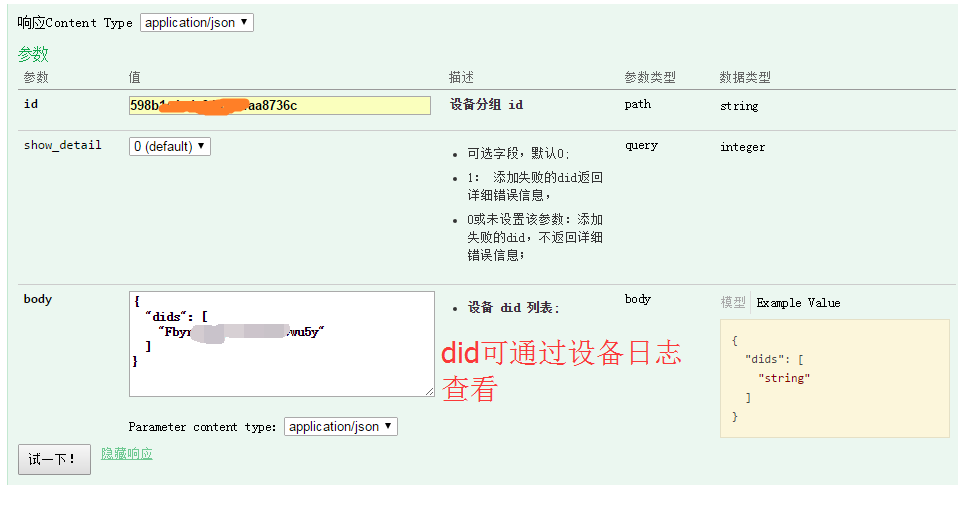
Task: Click the 设备 did 列表 description text
Action: coord(514,308)
